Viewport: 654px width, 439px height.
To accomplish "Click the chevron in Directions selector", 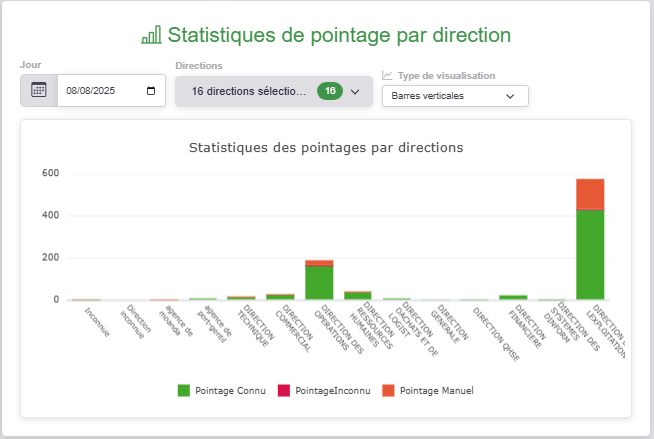I will [354, 92].
